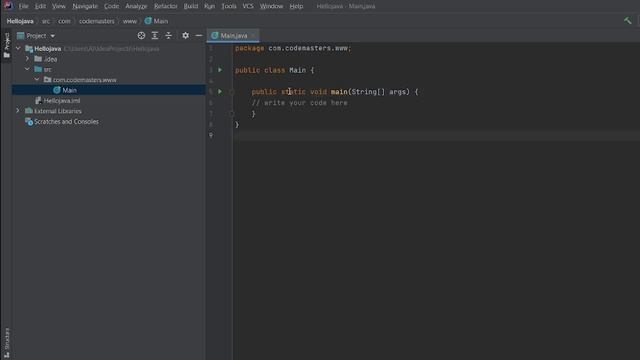640x360 pixels.
Task: Expand the .idea folder node
Action: click(x=27, y=59)
